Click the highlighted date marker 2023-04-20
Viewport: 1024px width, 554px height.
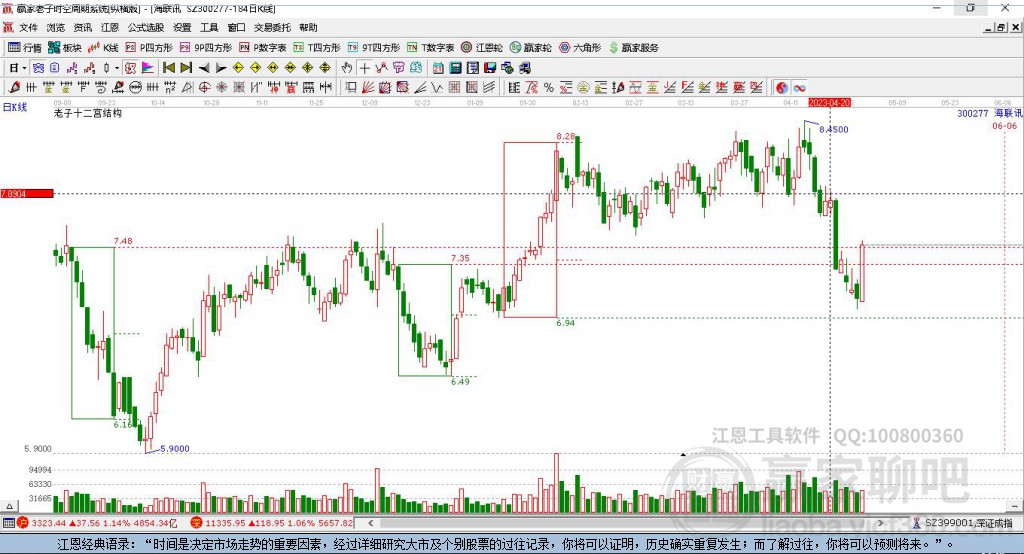point(829,103)
